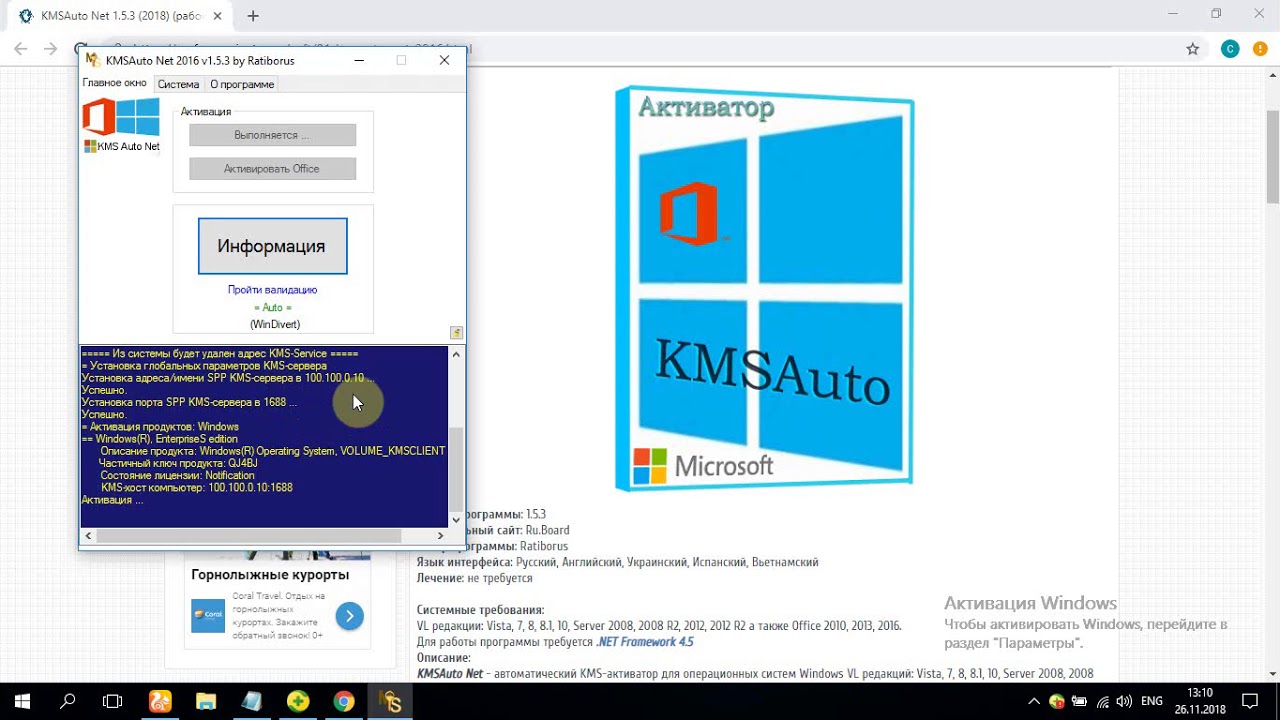The height and width of the screenshot is (720, 1280).
Task: Open the green plus app on the taskbar
Action: [x=297, y=701]
